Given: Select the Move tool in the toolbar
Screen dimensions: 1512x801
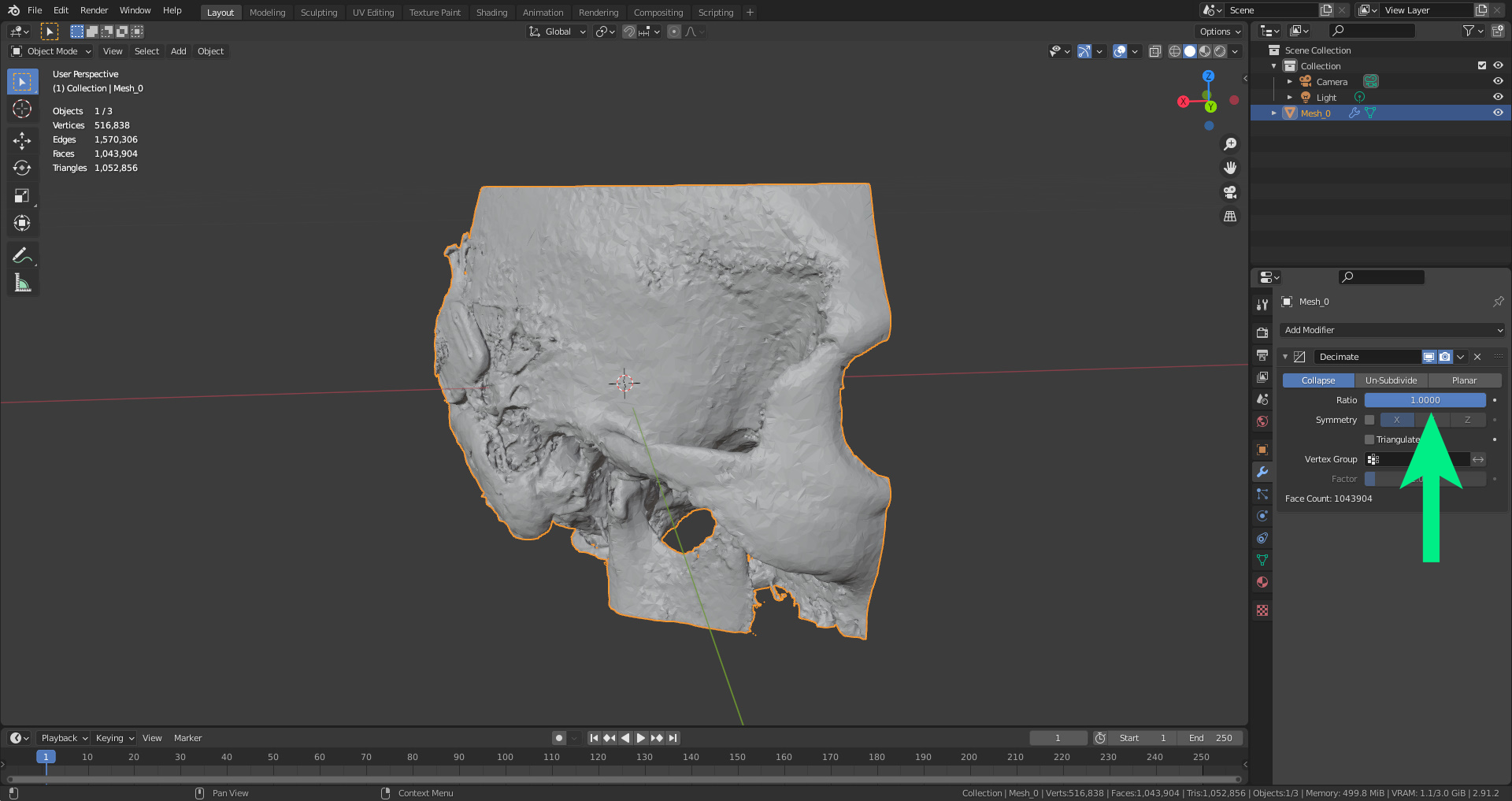Looking at the screenshot, I should click(x=22, y=140).
